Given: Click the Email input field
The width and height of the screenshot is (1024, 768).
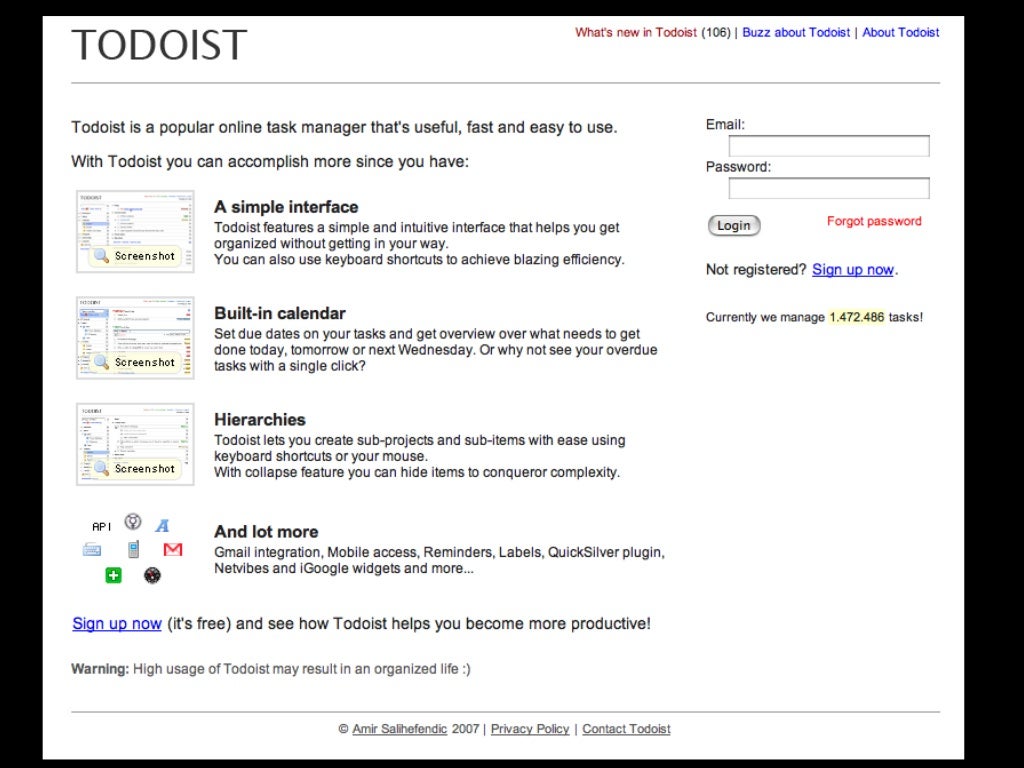Looking at the screenshot, I should click(x=829, y=146).
